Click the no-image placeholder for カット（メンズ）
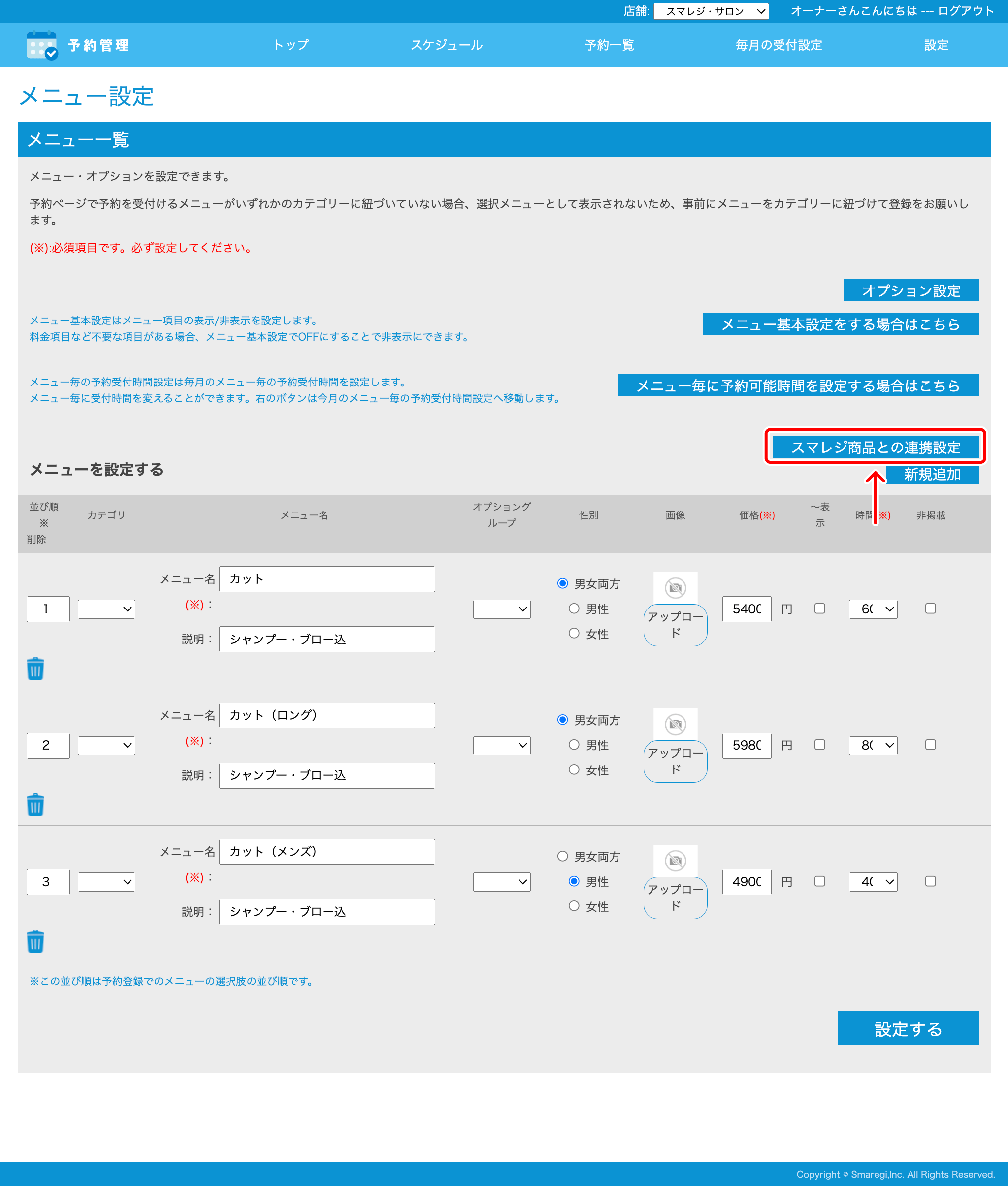Viewport: 1008px width, 1186px height. (675, 861)
